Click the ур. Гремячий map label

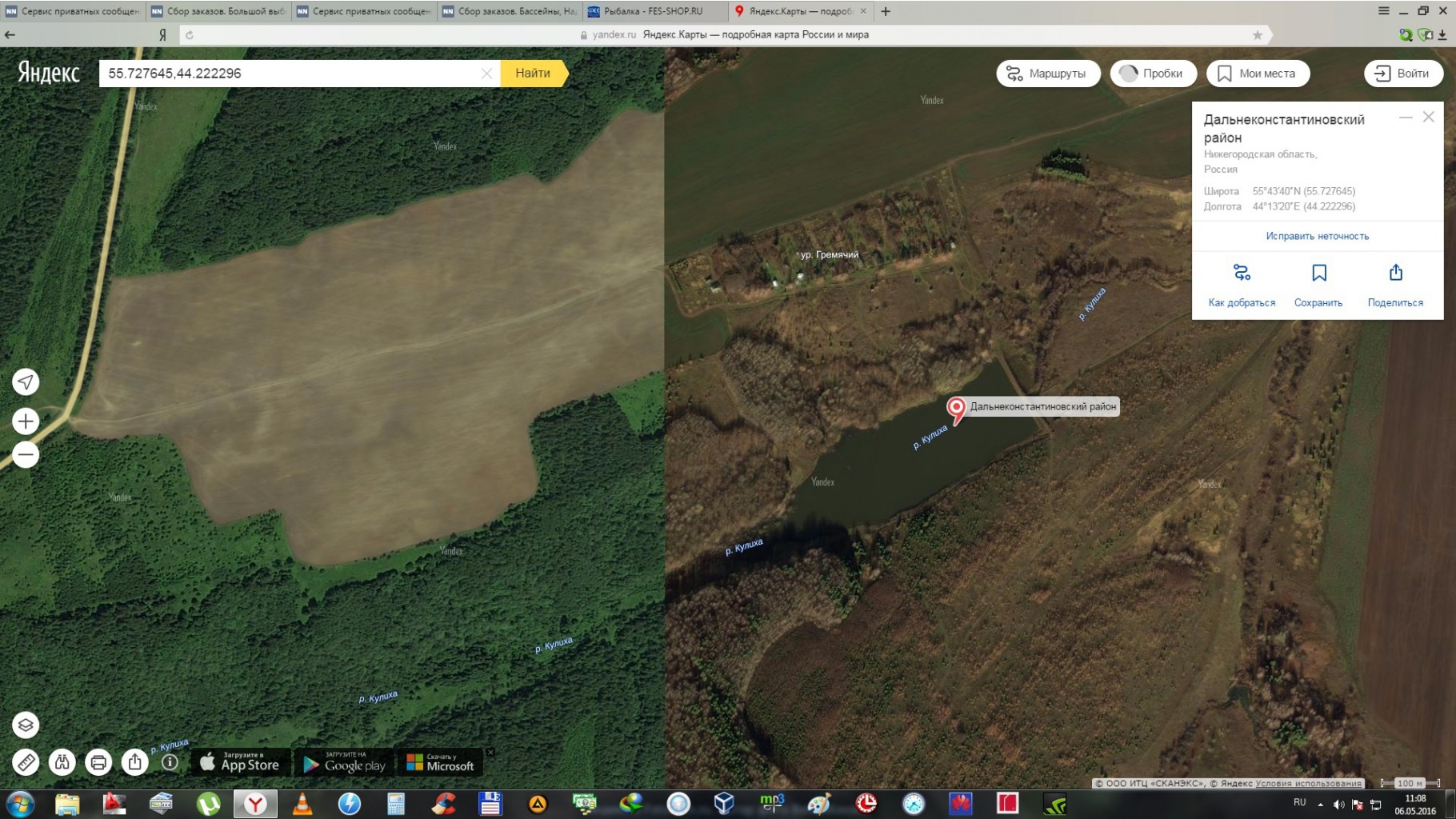[x=830, y=254]
